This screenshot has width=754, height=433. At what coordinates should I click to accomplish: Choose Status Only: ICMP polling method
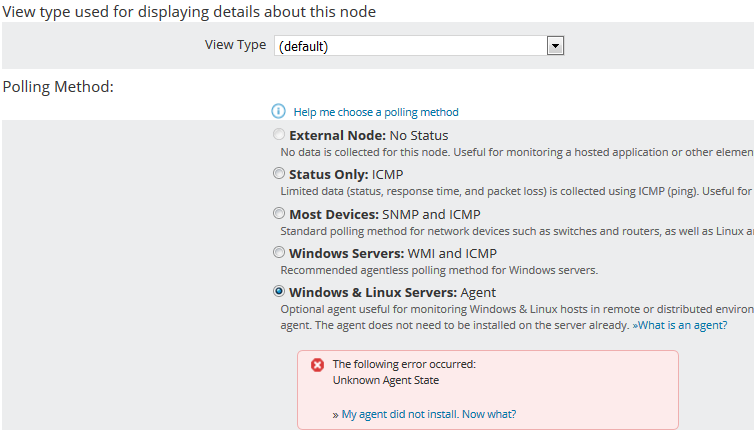click(x=279, y=173)
